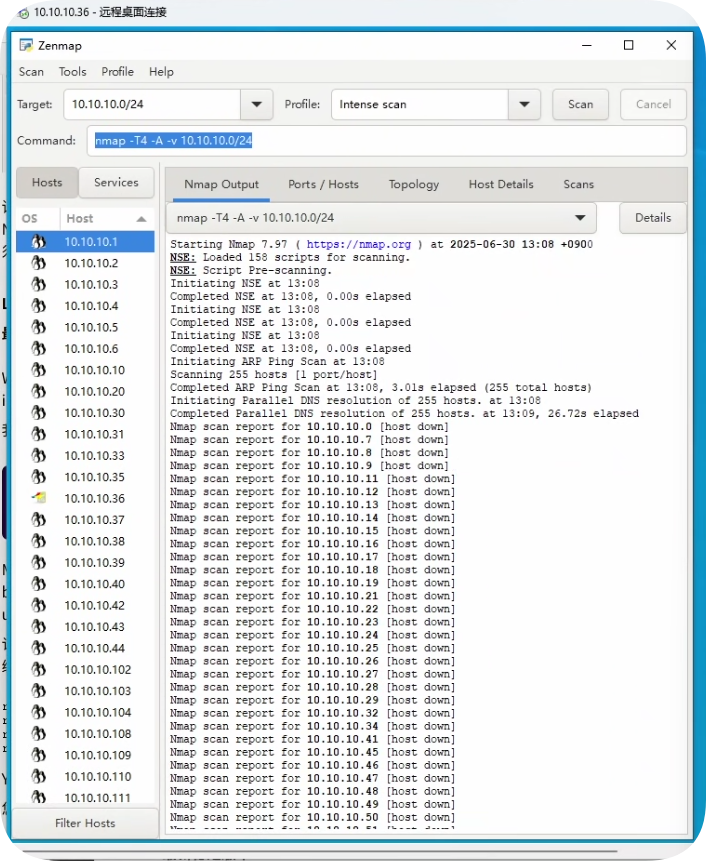Switch to the Topology tab
Viewport: 706px width, 861px height.
point(414,184)
